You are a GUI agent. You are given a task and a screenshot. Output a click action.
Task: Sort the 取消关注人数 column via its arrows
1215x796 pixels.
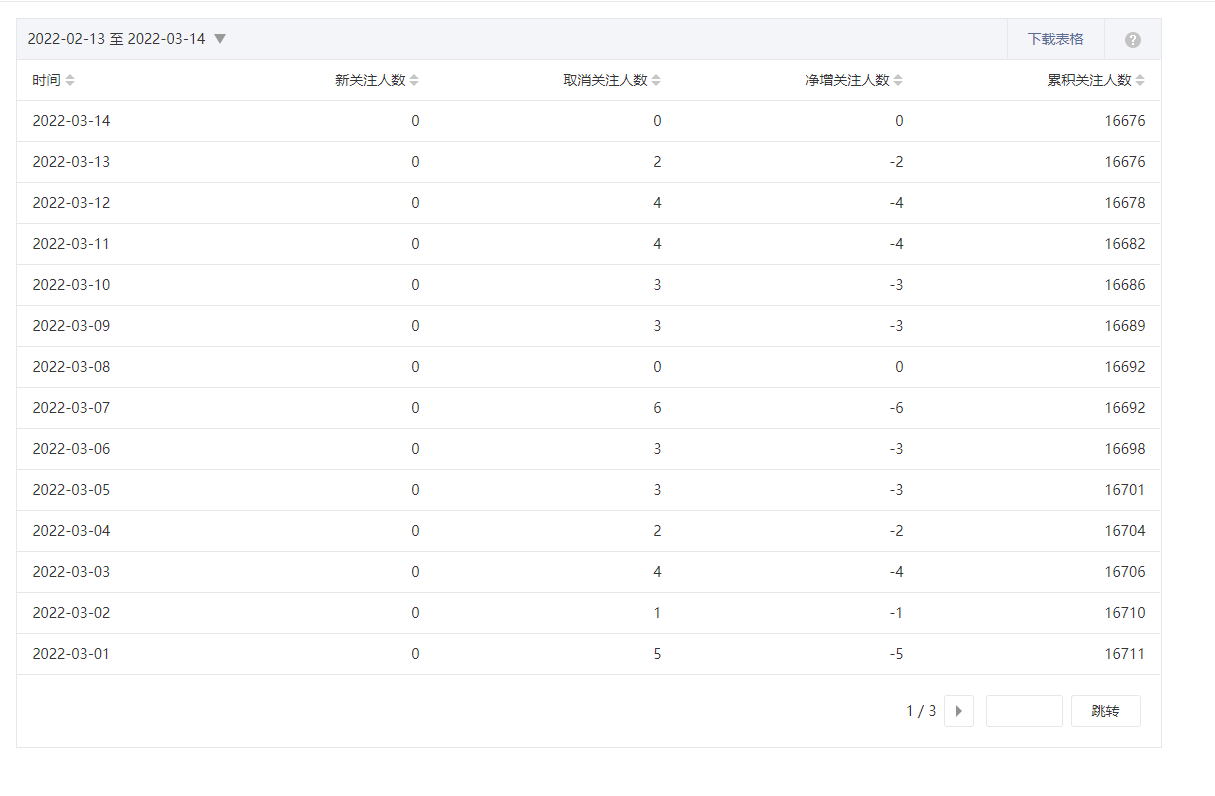click(x=656, y=80)
